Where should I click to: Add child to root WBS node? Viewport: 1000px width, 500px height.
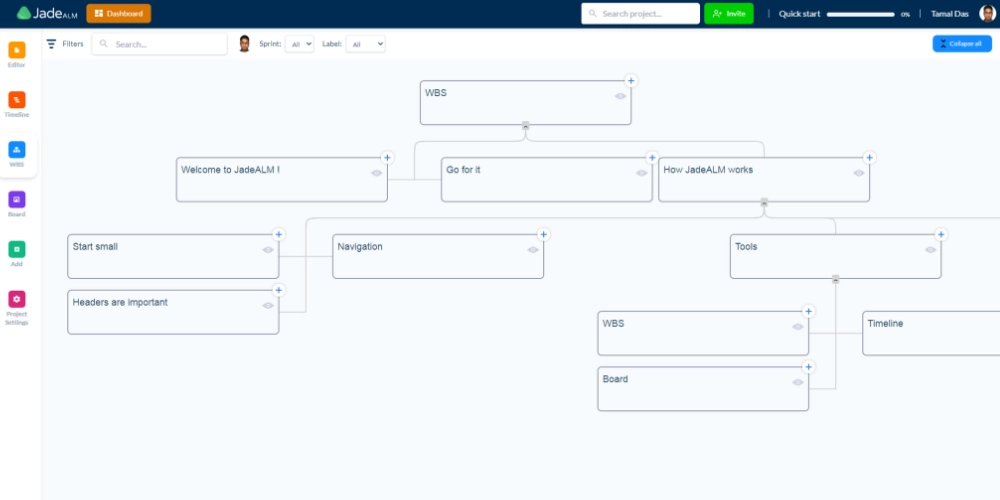coord(631,81)
